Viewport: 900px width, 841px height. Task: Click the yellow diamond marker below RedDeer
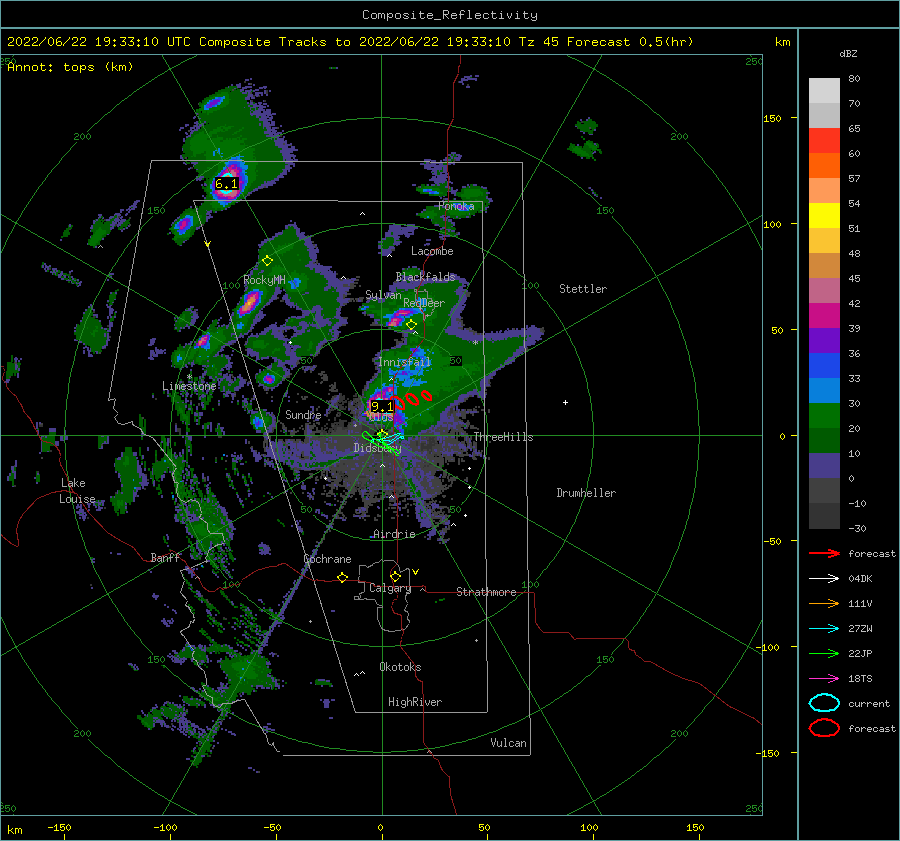point(411,325)
